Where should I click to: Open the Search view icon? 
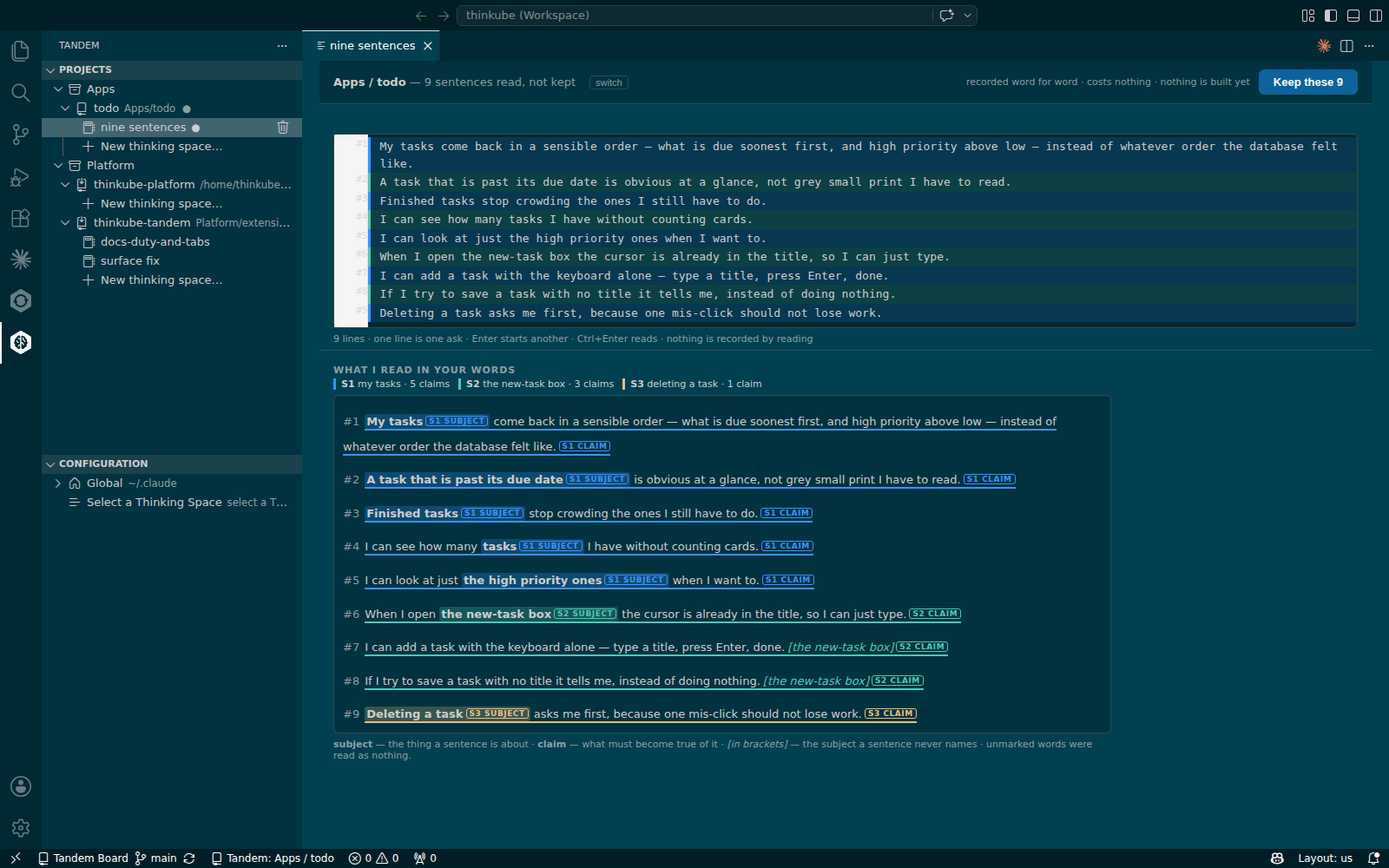point(21,93)
